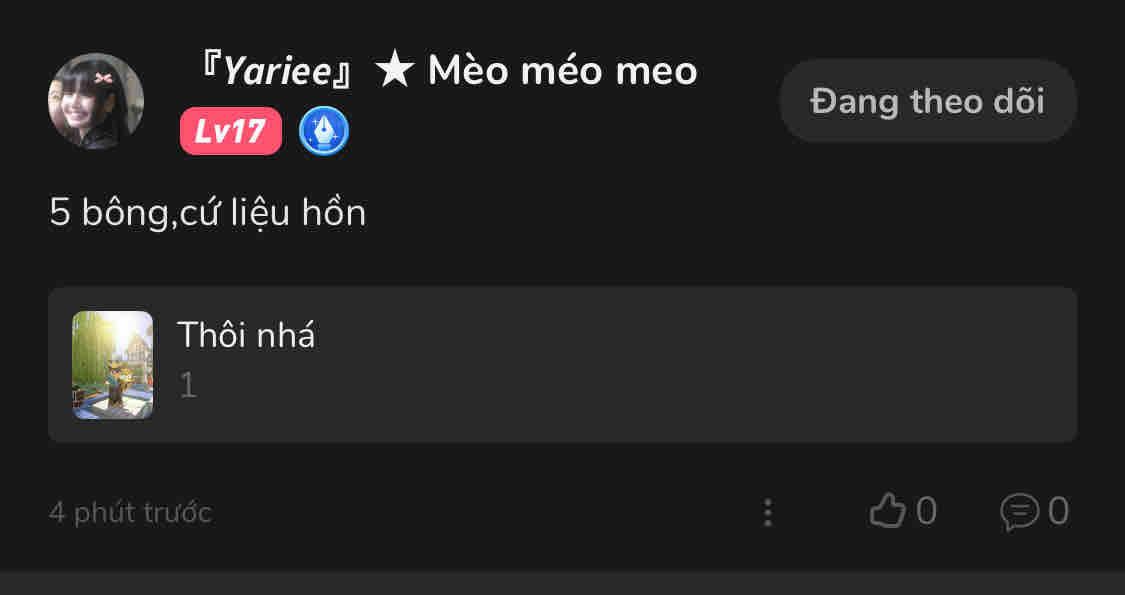Screen dimensions: 1125x595
Task: Toggle the "Đang theo dõi" following button
Action: tap(927, 101)
